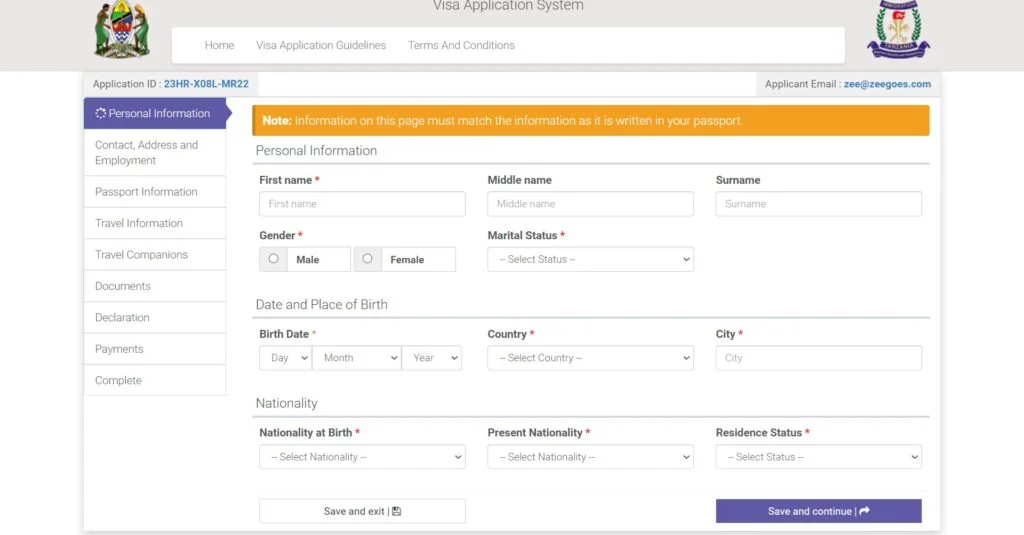Screen dimensions: 1024x535
Task: Open Visa Application Guidelines page
Action: tap(321, 45)
